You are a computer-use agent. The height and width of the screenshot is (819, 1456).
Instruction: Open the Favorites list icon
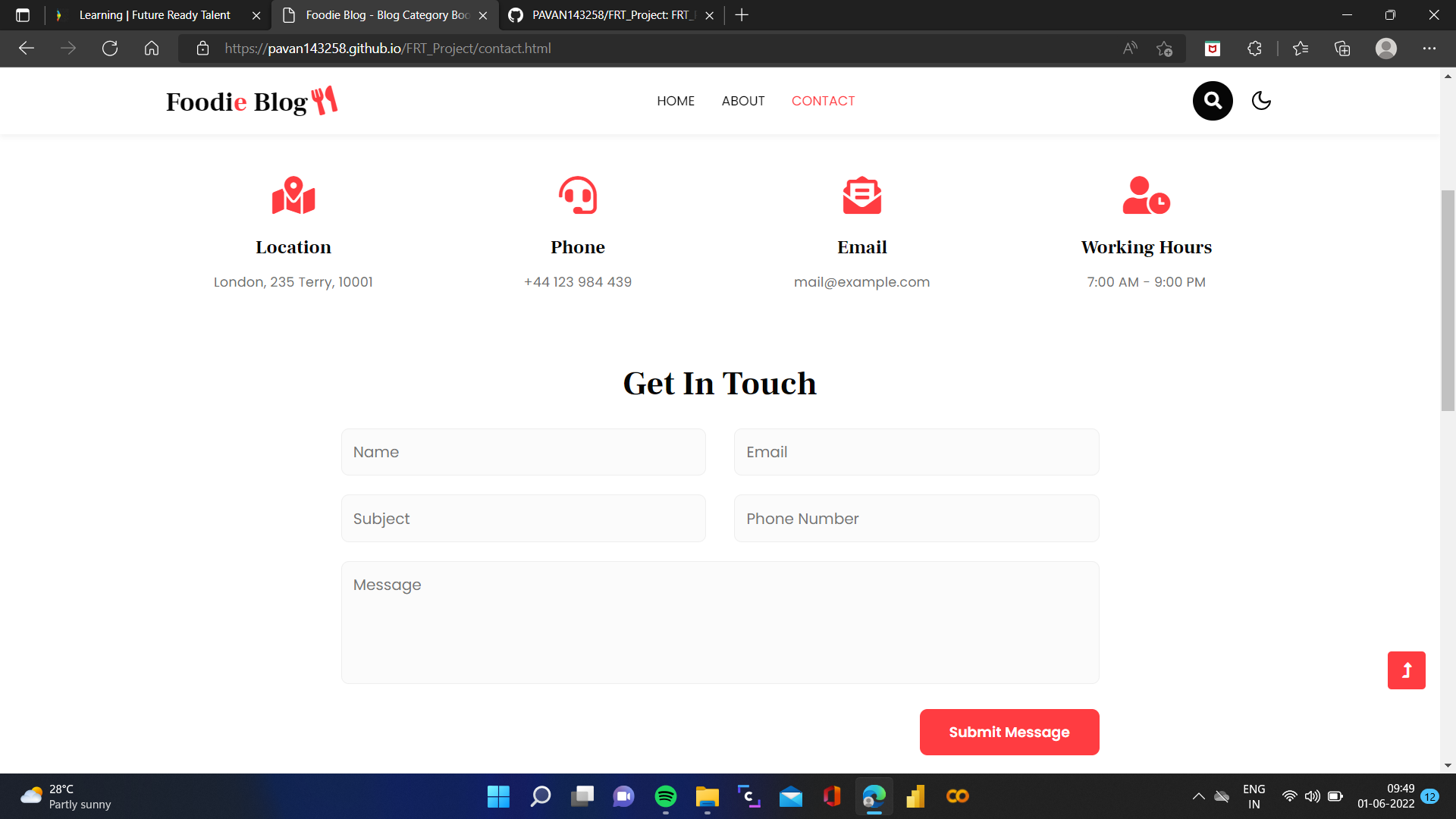(1301, 49)
